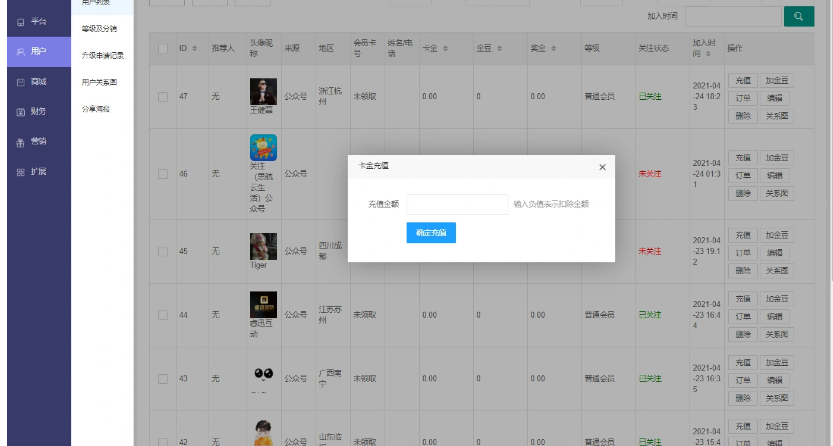Click the avatar of user 王健霖
833x446 pixels.
(x=262, y=92)
